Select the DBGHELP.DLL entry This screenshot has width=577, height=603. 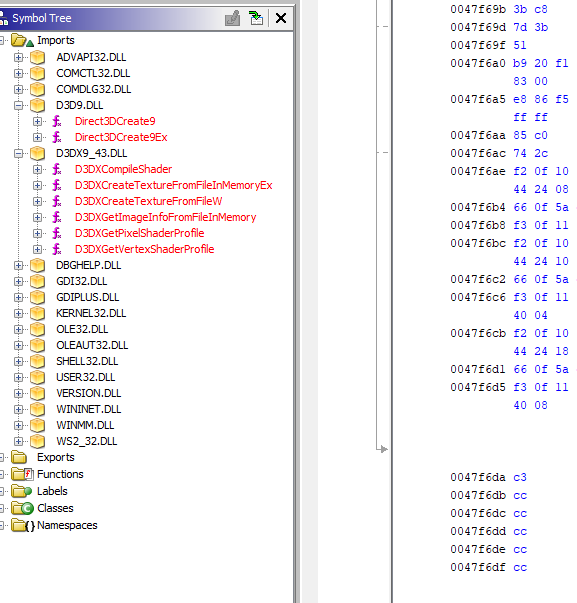pyautogui.click(x=88, y=265)
